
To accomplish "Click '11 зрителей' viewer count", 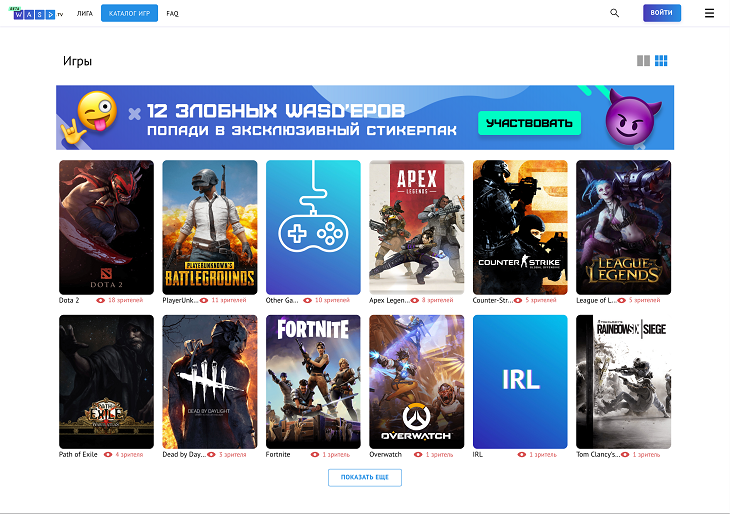I will [229, 300].
